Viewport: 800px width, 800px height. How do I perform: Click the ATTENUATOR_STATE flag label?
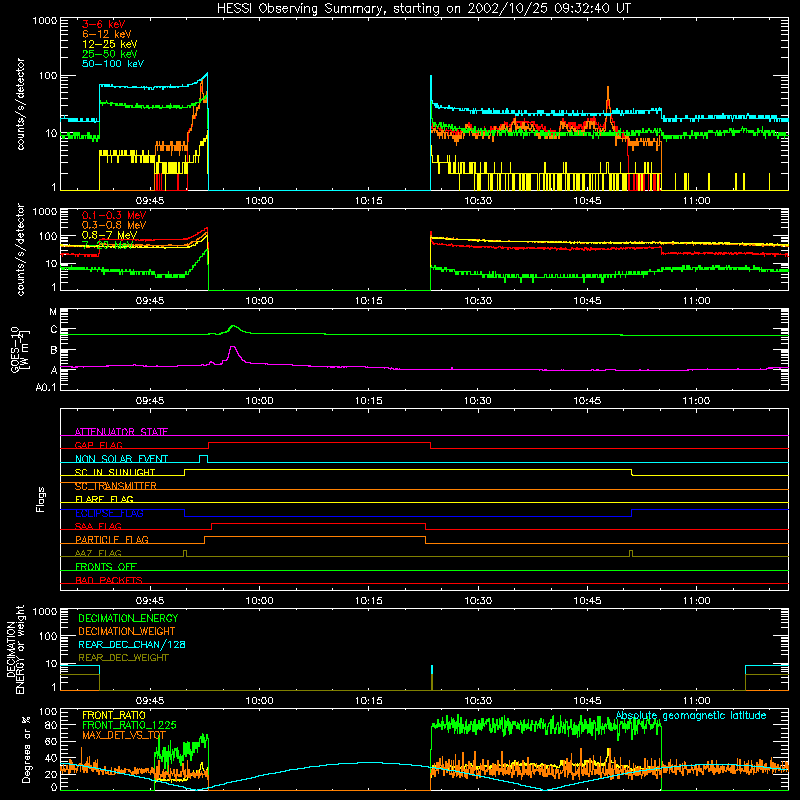tap(121, 432)
